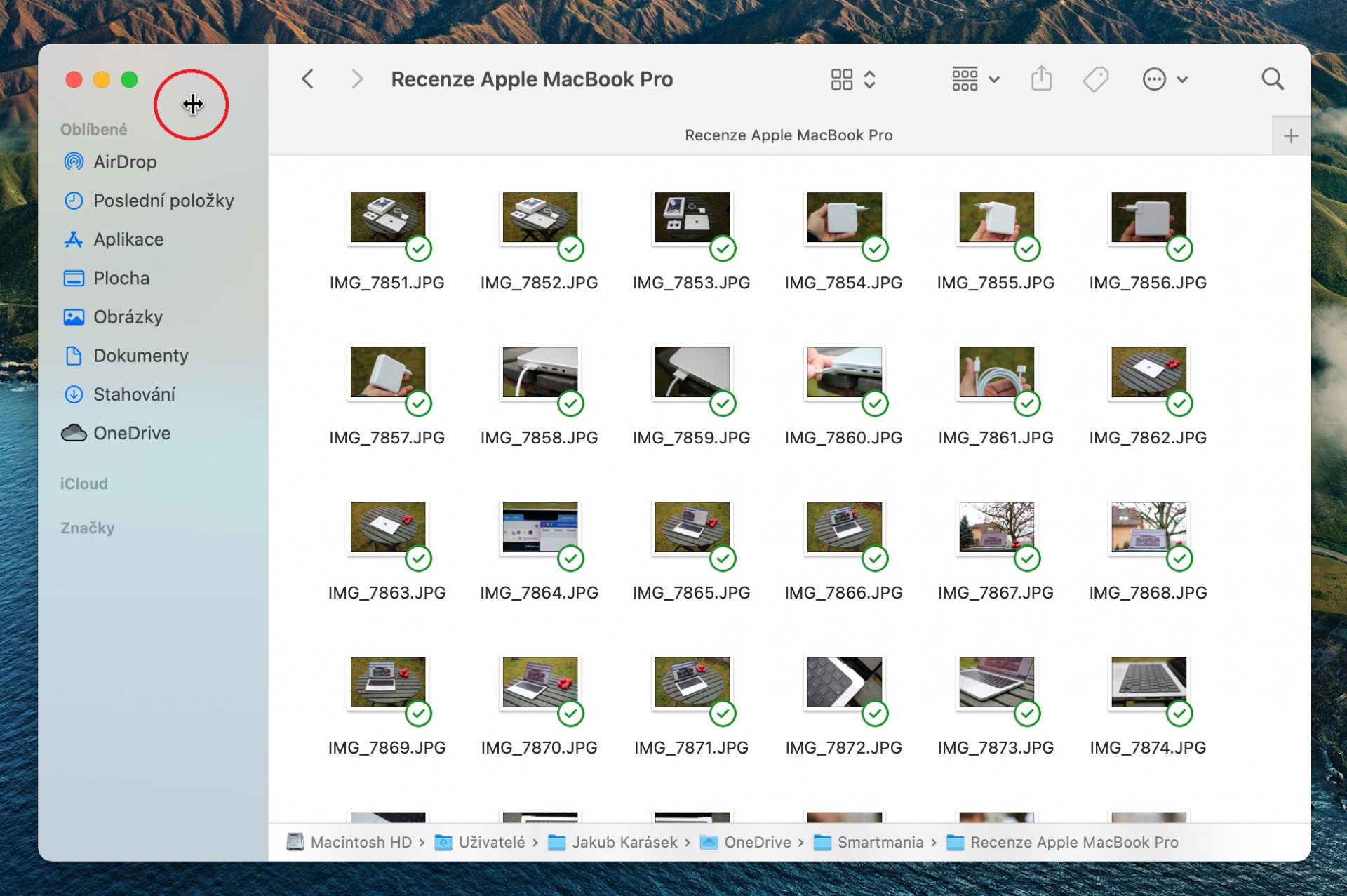Select thumbnail IMG_7863.JPG
The height and width of the screenshot is (896, 1347).
(x=387, y=527)
